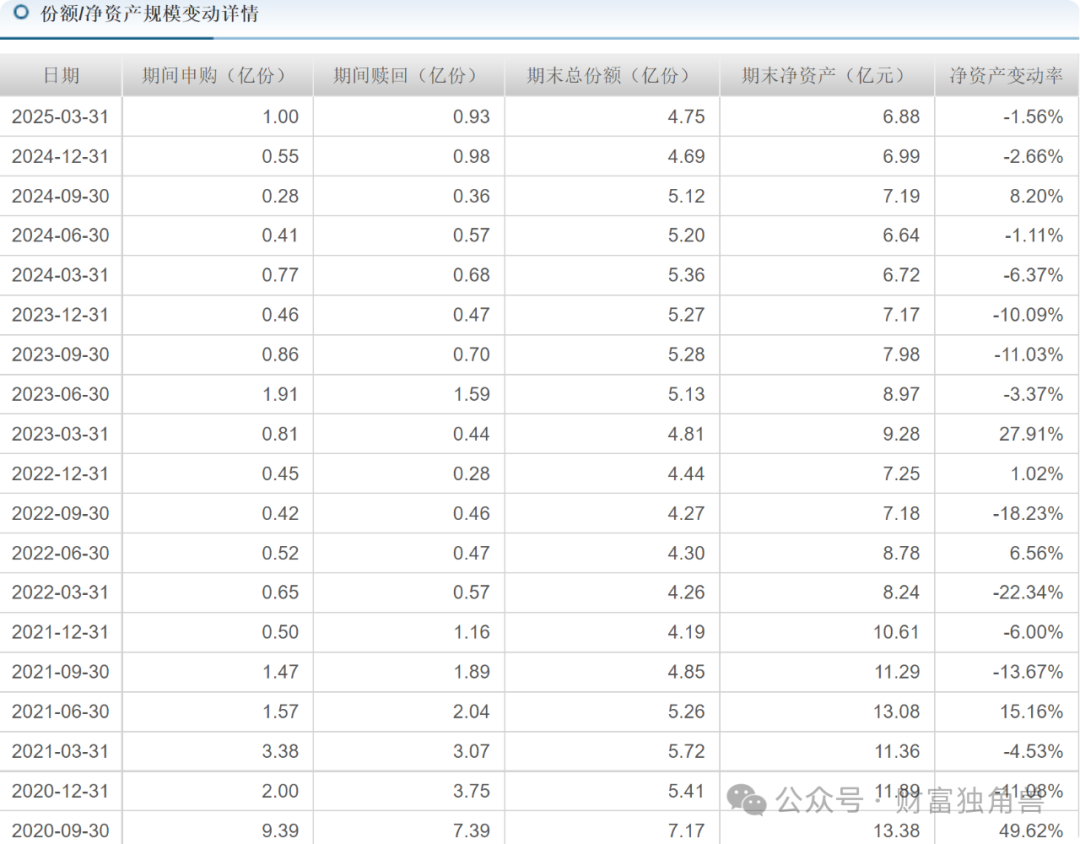The height and width of the screenshot is (844, 1080).
Task: Click the -22.34% change rate value
Action: (x=1028, y=593)
